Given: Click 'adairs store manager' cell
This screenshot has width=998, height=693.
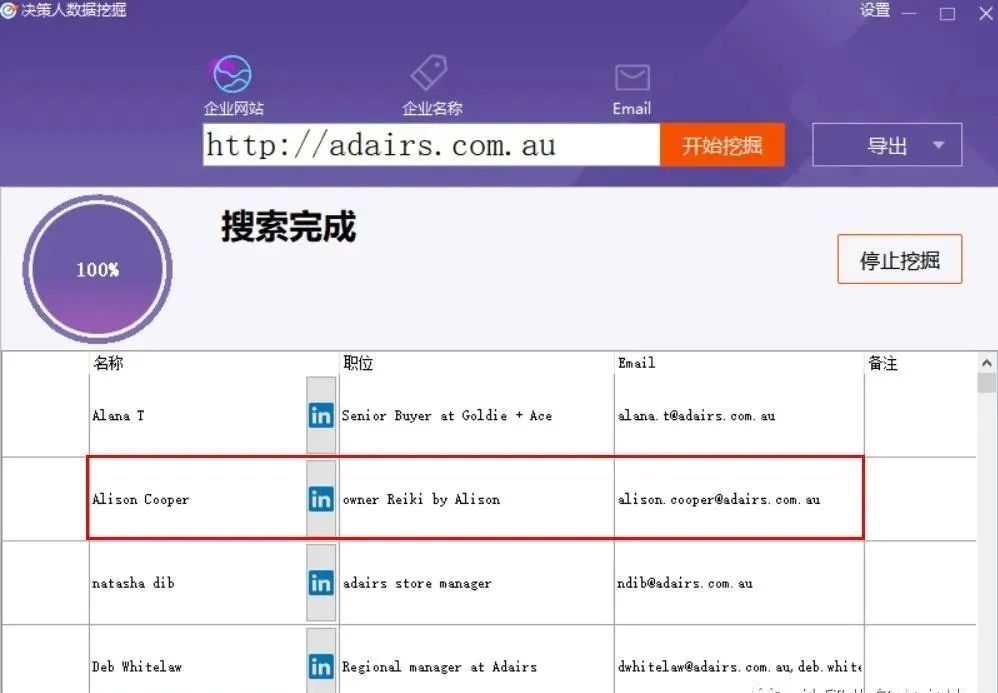Looking at the screenshot, I should click(x=417, y=583).
